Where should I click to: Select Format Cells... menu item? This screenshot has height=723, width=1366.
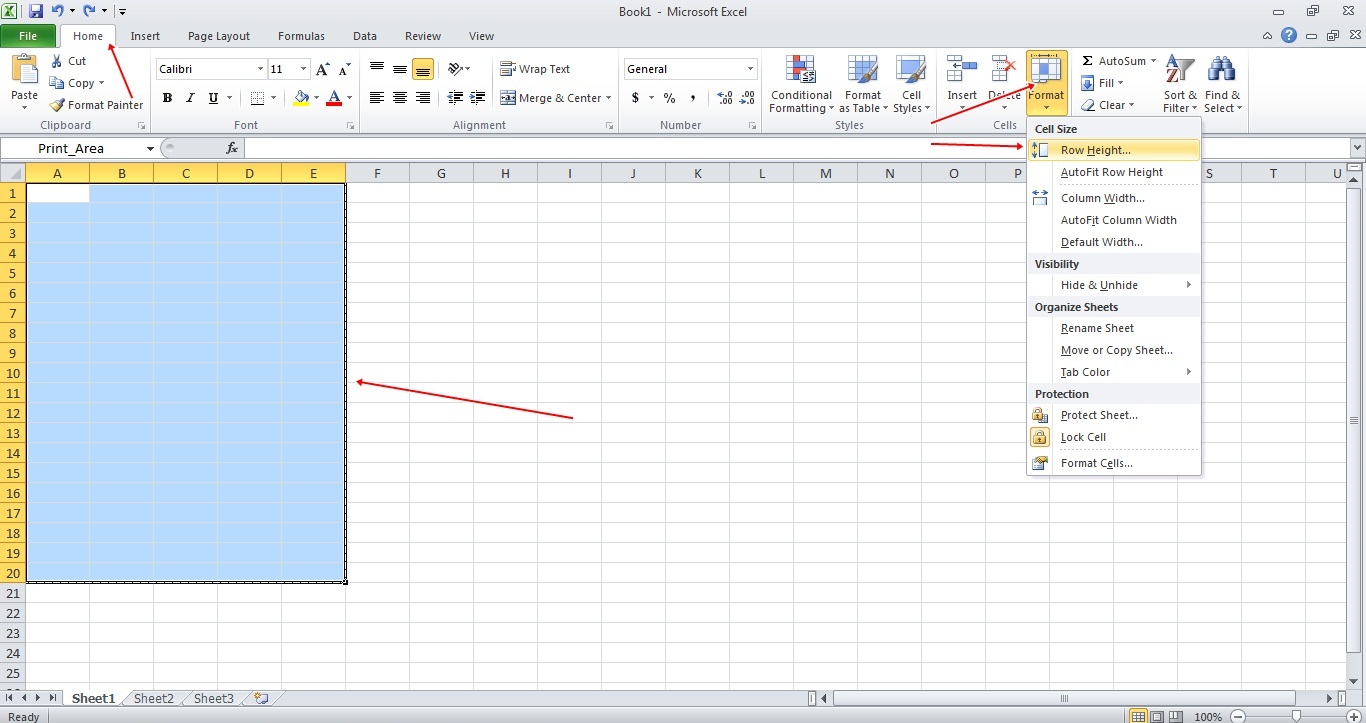[1114, 463]
